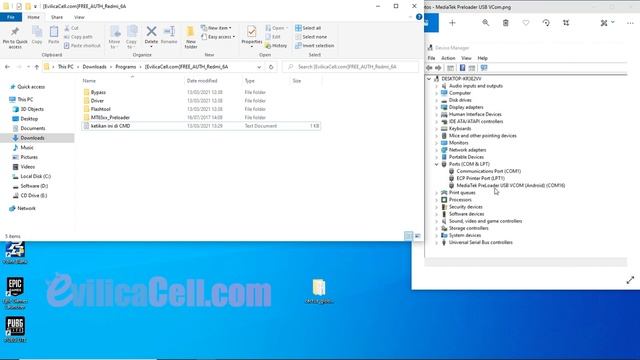640x360 pixels.
Task: Go up one folder level
Action: pos(37,67)
